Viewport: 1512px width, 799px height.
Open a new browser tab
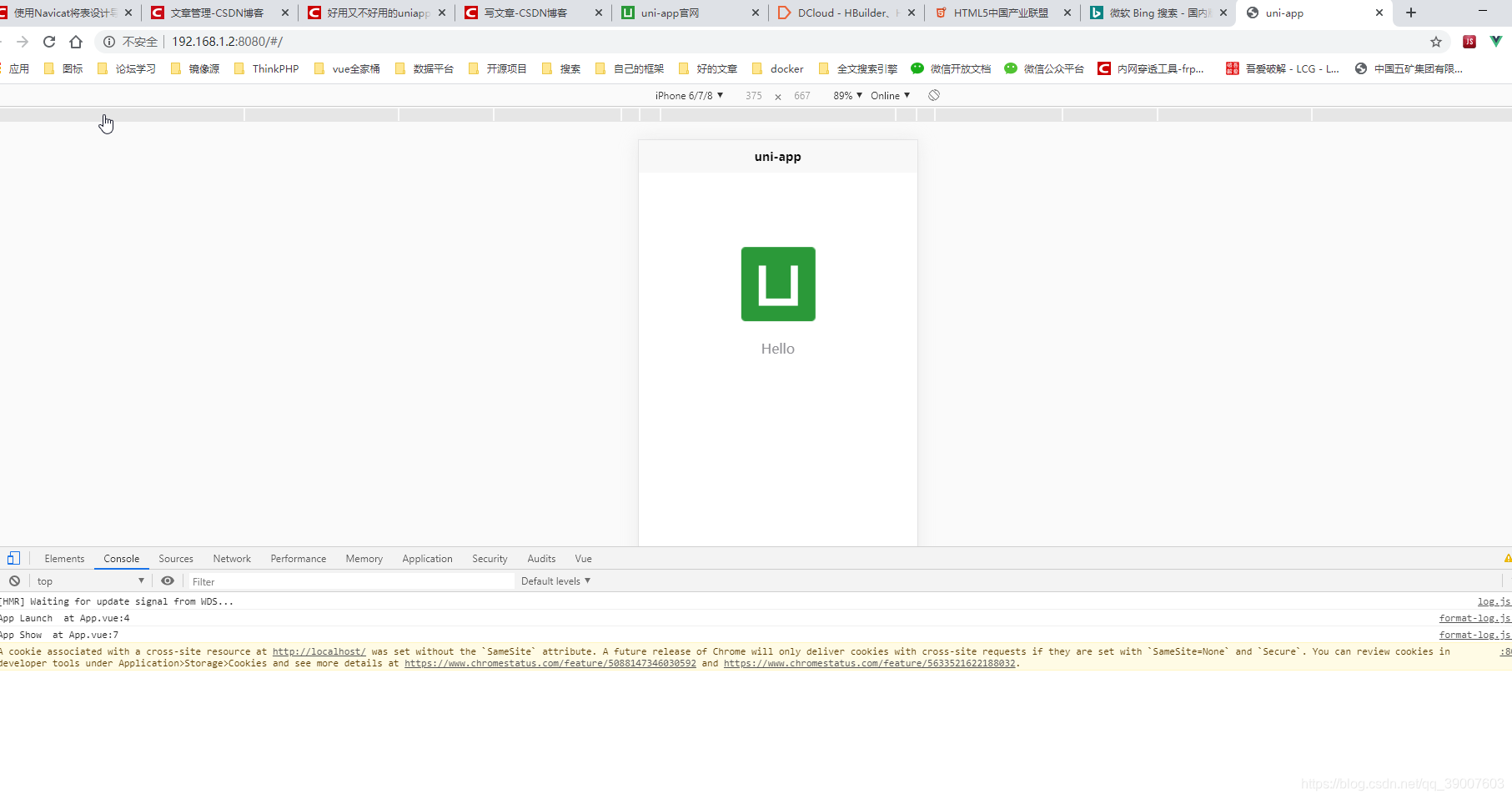[1411, 13]
